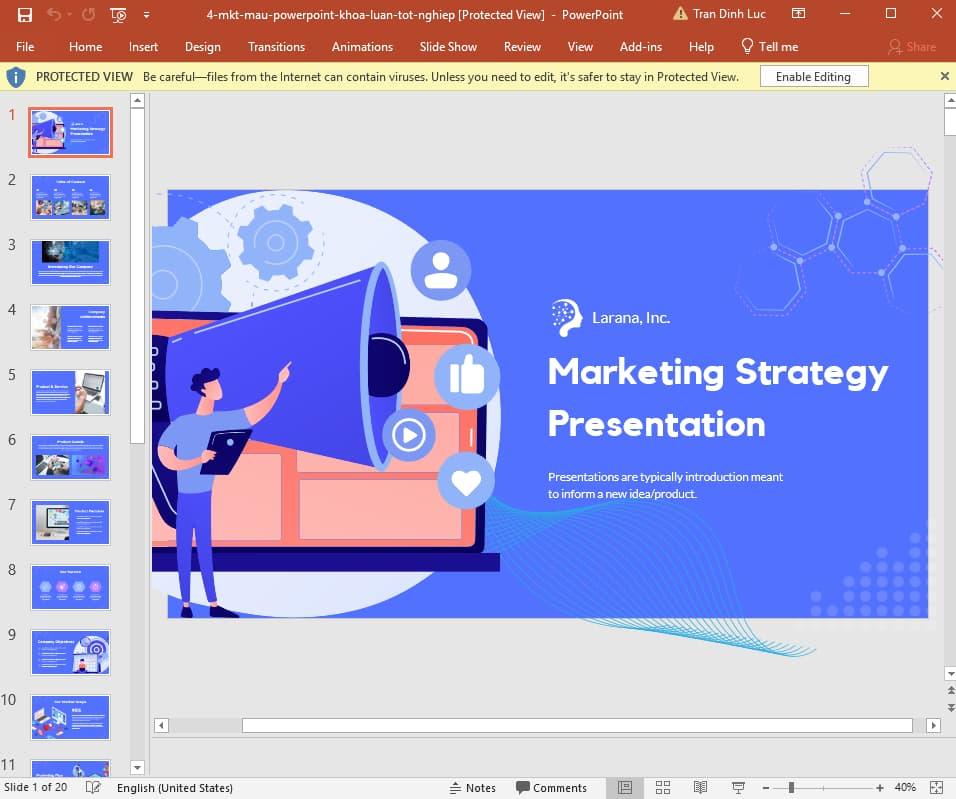Start Slide Show from the status bar icon
Viewport: 956px width, 799px height.
tap(737, 787)
